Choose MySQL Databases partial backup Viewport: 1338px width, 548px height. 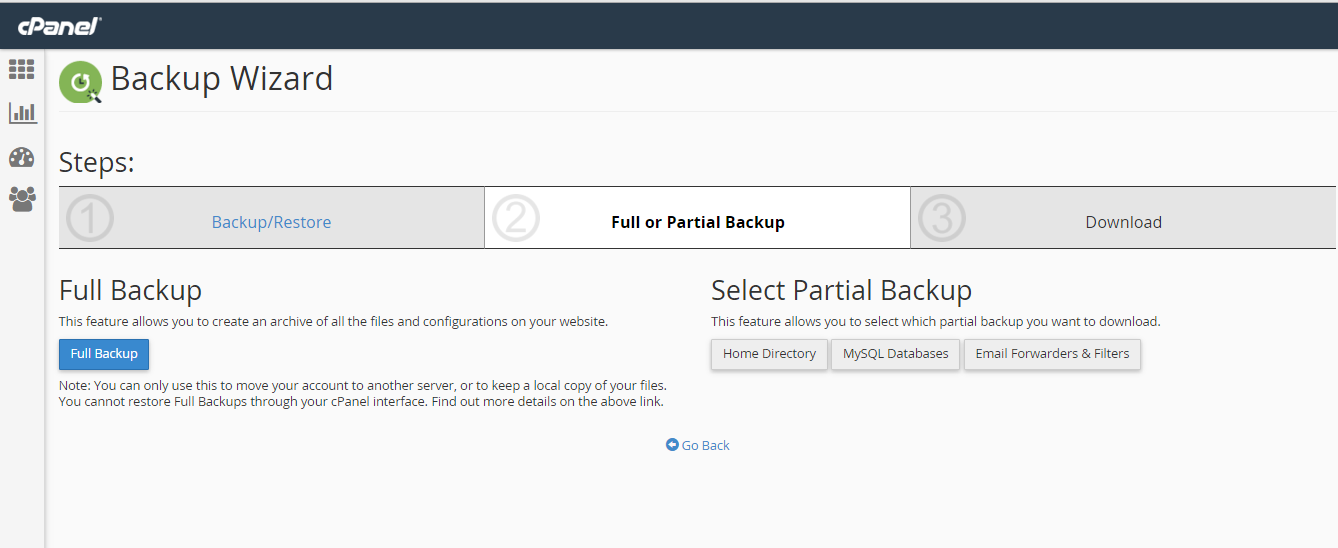coord(896,354)
